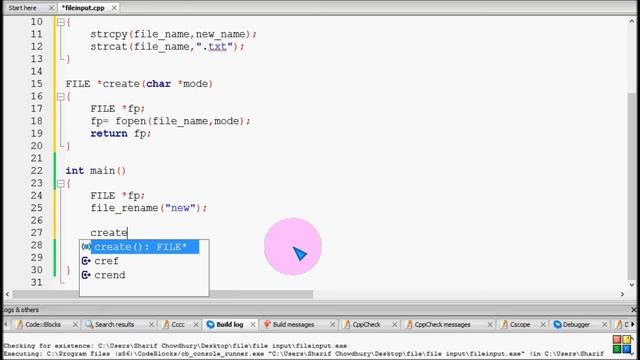Click the icon beside crend suggestion
Screen dimensions: 640x360
pos(86,275)
